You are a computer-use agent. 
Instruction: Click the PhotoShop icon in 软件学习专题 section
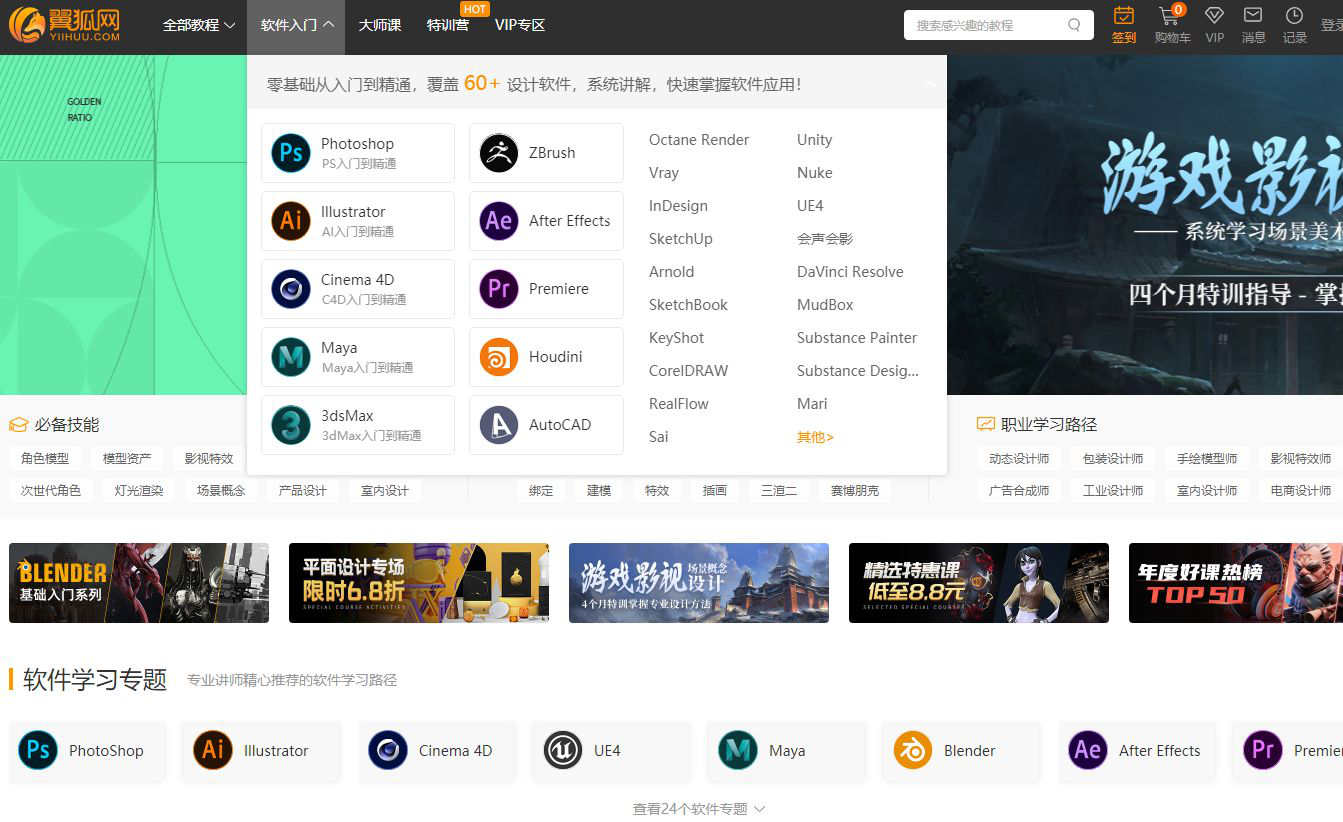[38, 750]
